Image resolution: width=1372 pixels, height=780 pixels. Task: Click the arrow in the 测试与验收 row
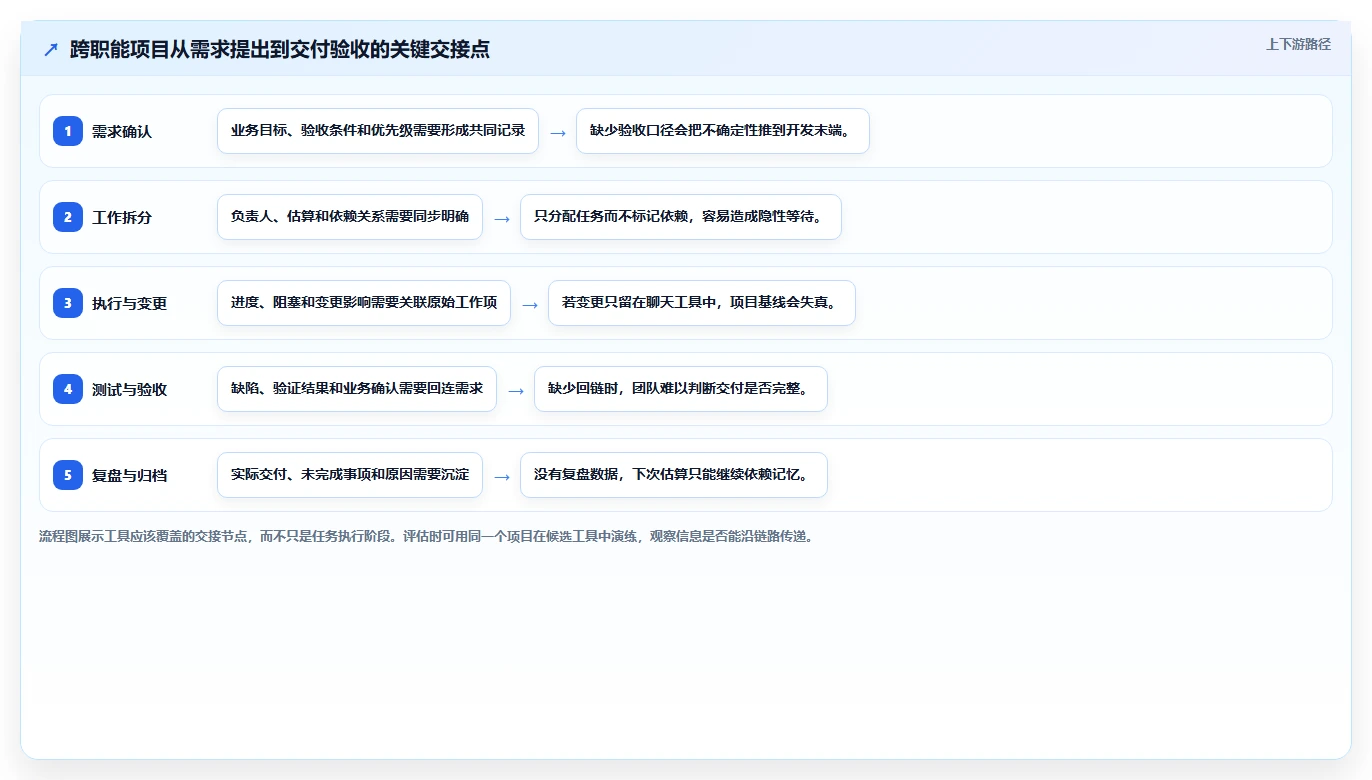click(x=516, y=390)
